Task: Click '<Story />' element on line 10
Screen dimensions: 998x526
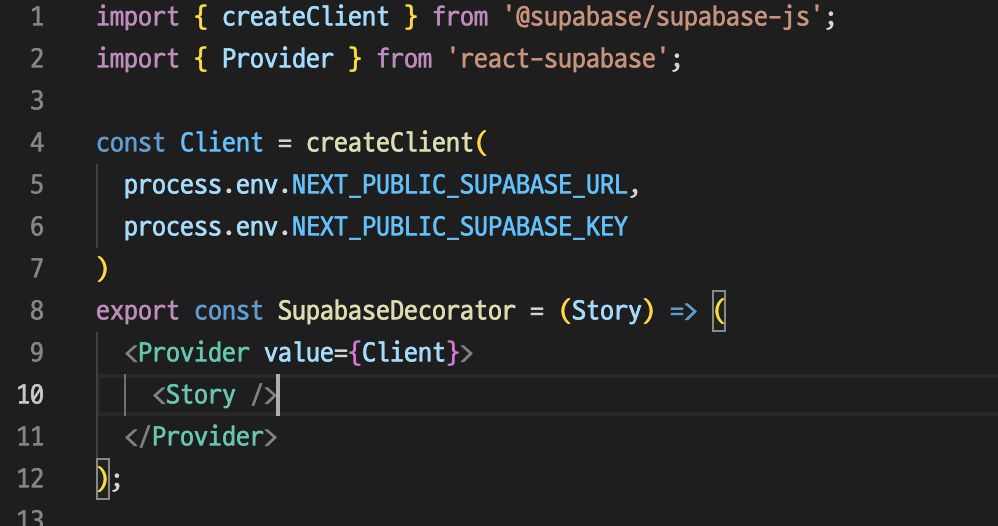Action: (x=214, y=395)
